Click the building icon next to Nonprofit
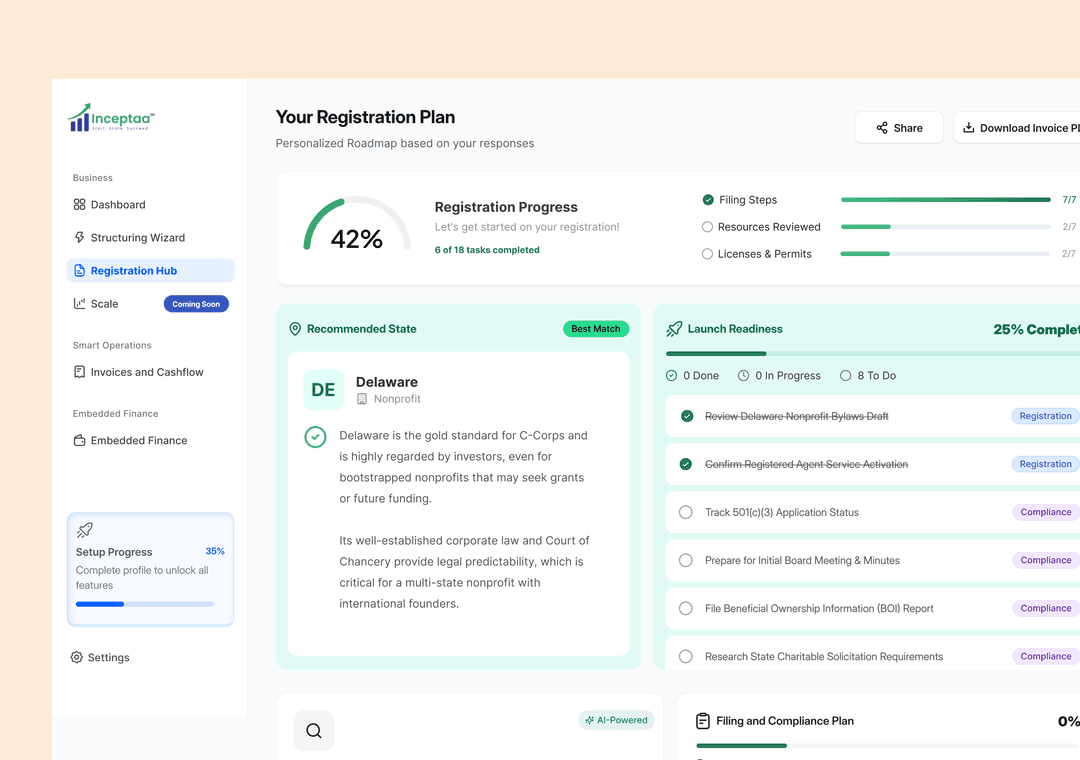The image size is (1080, 760). (362, 399)
